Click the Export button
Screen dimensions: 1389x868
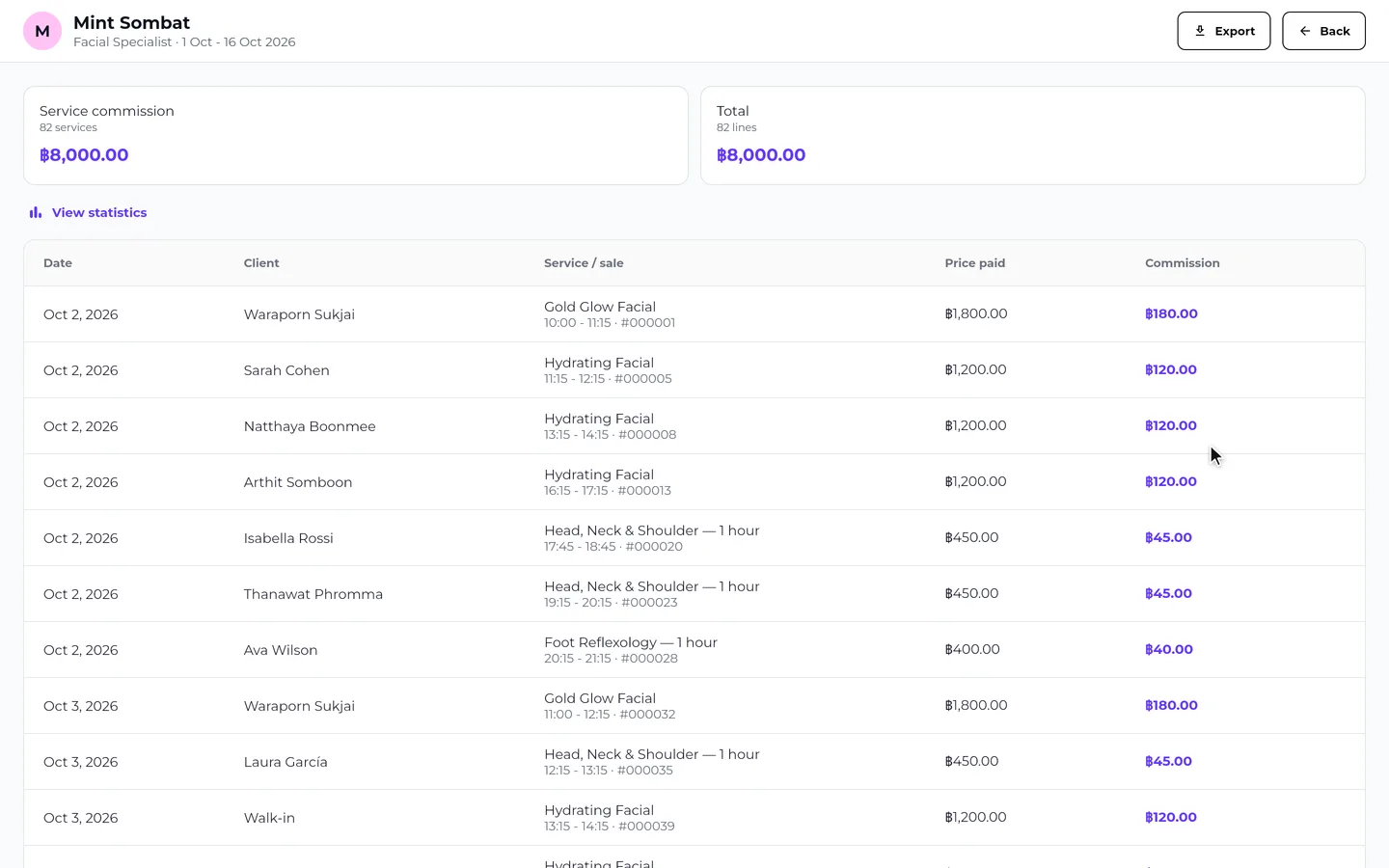coord(1223,31)
